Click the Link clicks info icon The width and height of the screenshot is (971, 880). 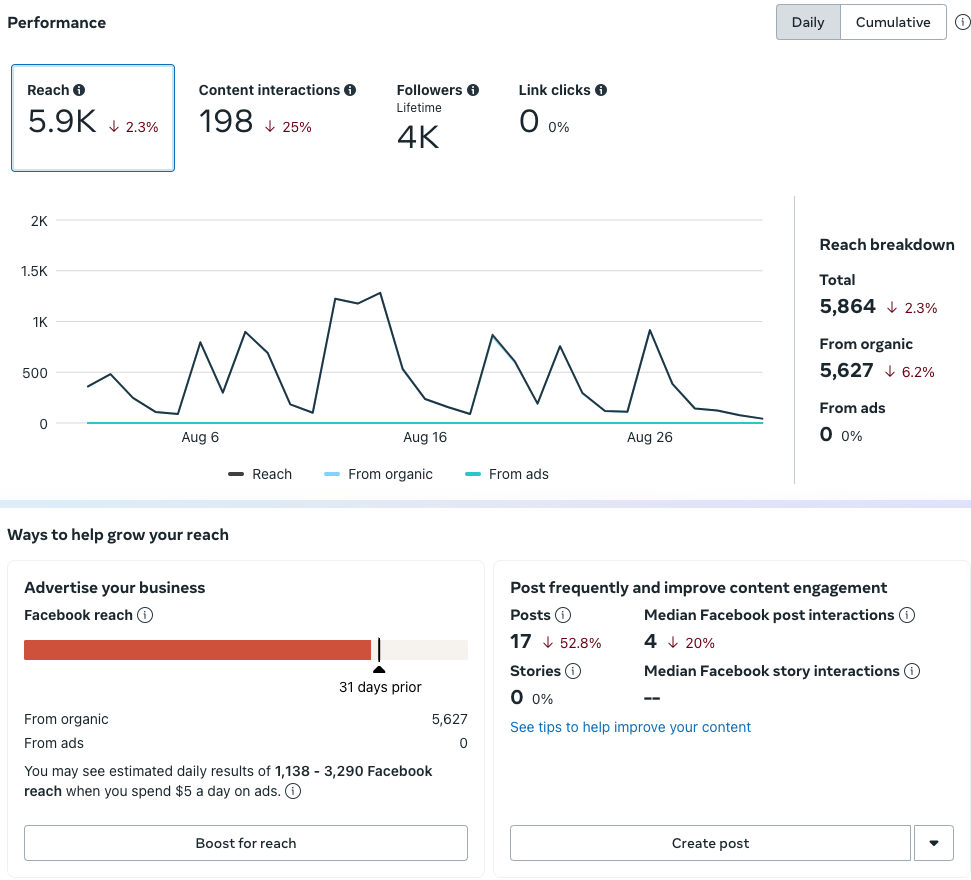[x=601, y=90]
